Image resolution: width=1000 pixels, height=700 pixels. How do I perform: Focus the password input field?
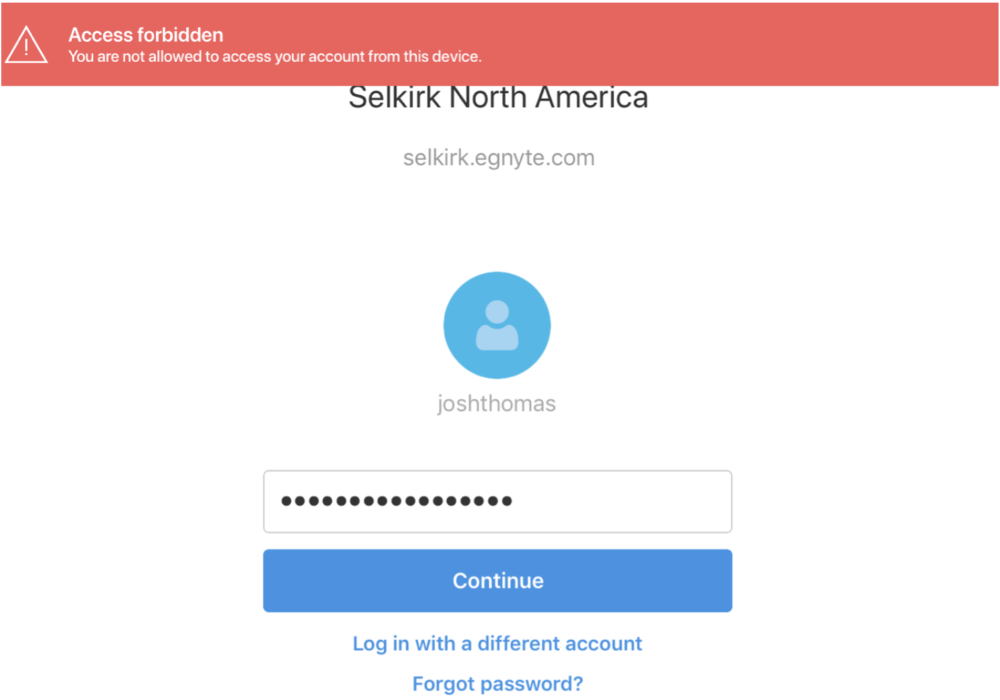pyautogui.click(x=497, y=502)
